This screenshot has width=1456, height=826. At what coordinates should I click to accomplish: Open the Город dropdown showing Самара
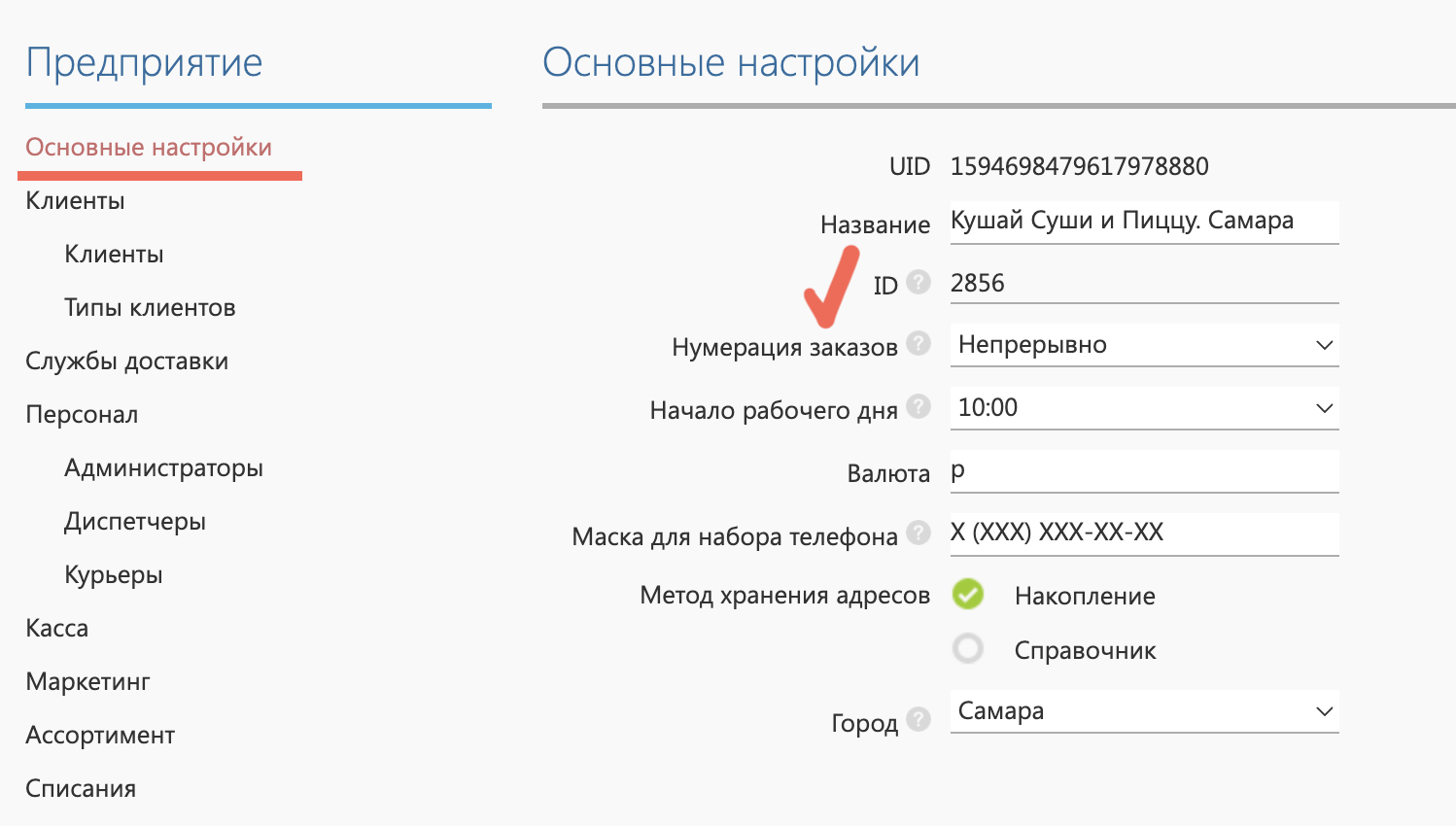(x=1144, y=711)
